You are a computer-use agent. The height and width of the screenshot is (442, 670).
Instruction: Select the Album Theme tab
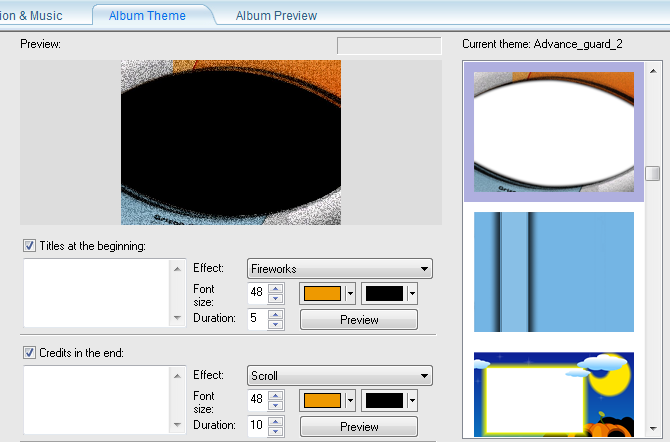pos(147,16)
